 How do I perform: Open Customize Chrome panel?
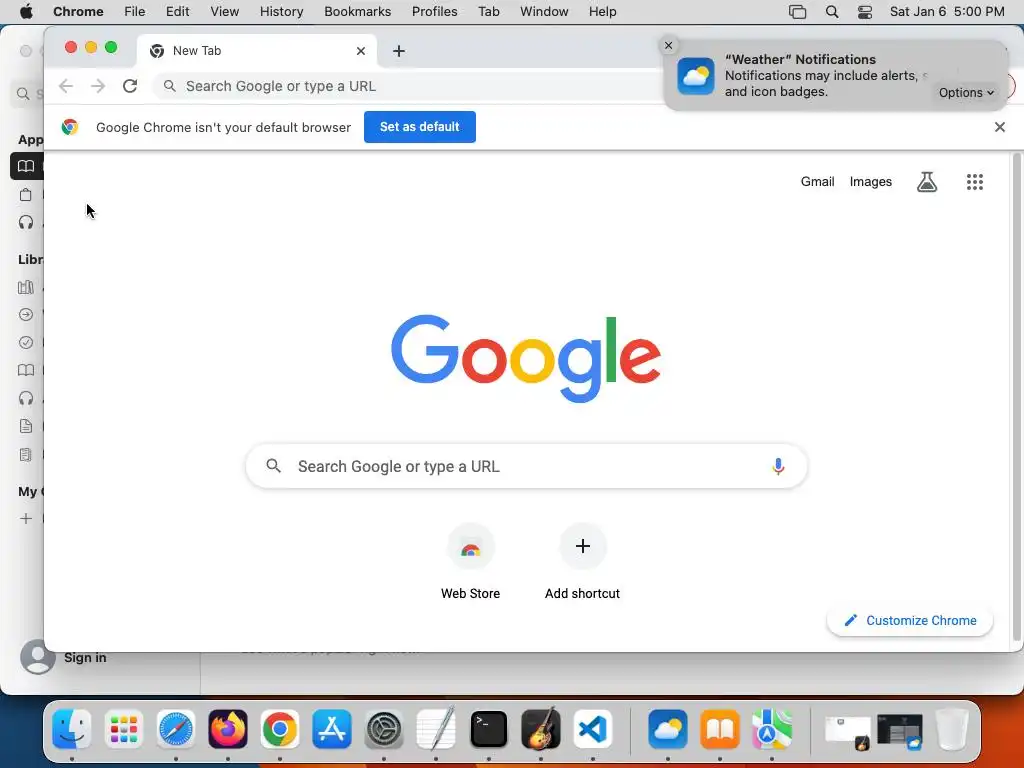(x=910, y=620)
